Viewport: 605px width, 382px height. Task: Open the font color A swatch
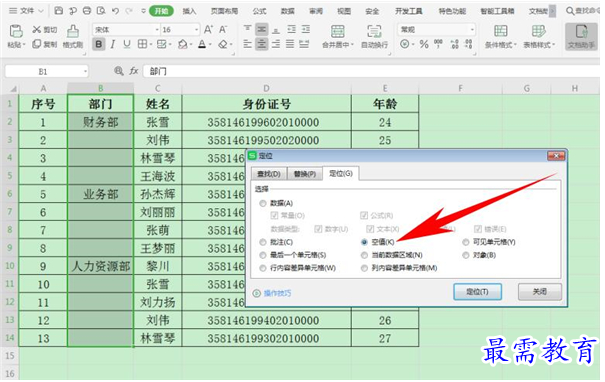pyautogui.click(x=202, y=44)
